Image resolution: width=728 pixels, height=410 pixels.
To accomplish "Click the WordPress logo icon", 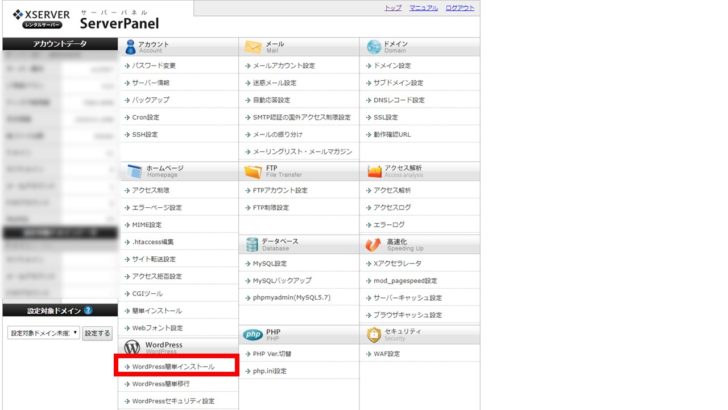I will (x=132, y=347).
